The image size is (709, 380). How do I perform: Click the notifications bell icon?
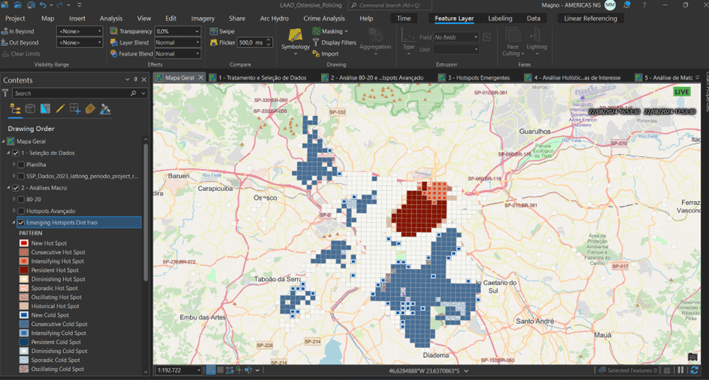(x=627, y=5)
